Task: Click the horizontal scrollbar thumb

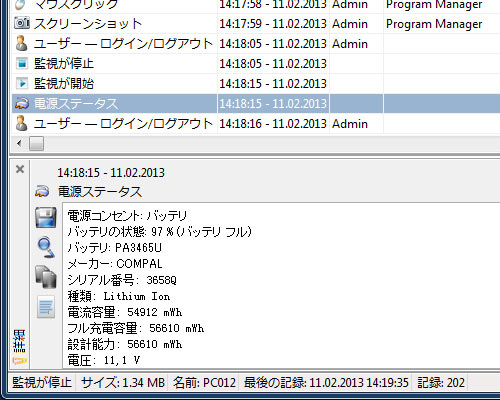Action: [x=36, y=144]
